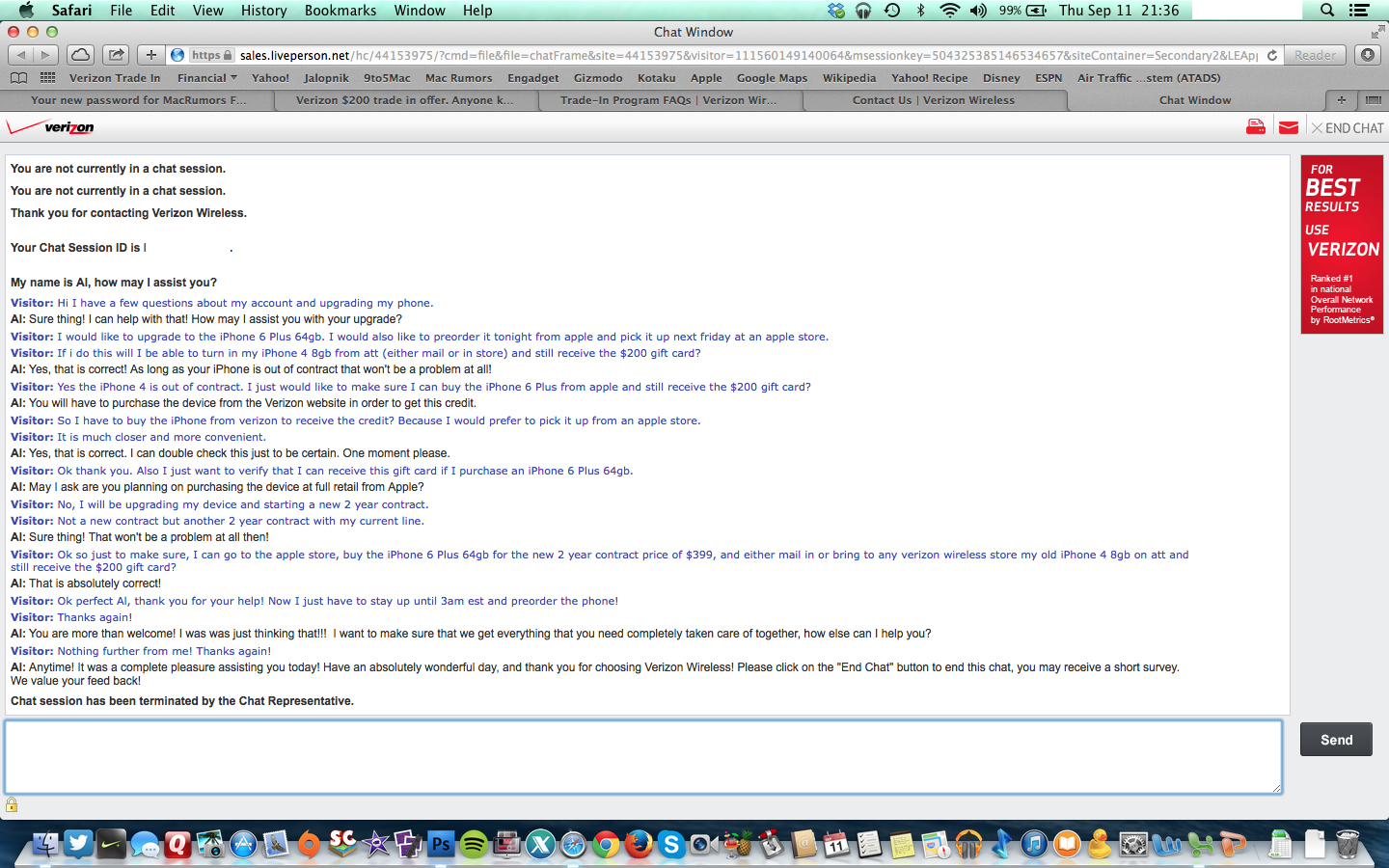Open the ESPN bookmark
The image size is (1389, 868).
coord(1049,78)
